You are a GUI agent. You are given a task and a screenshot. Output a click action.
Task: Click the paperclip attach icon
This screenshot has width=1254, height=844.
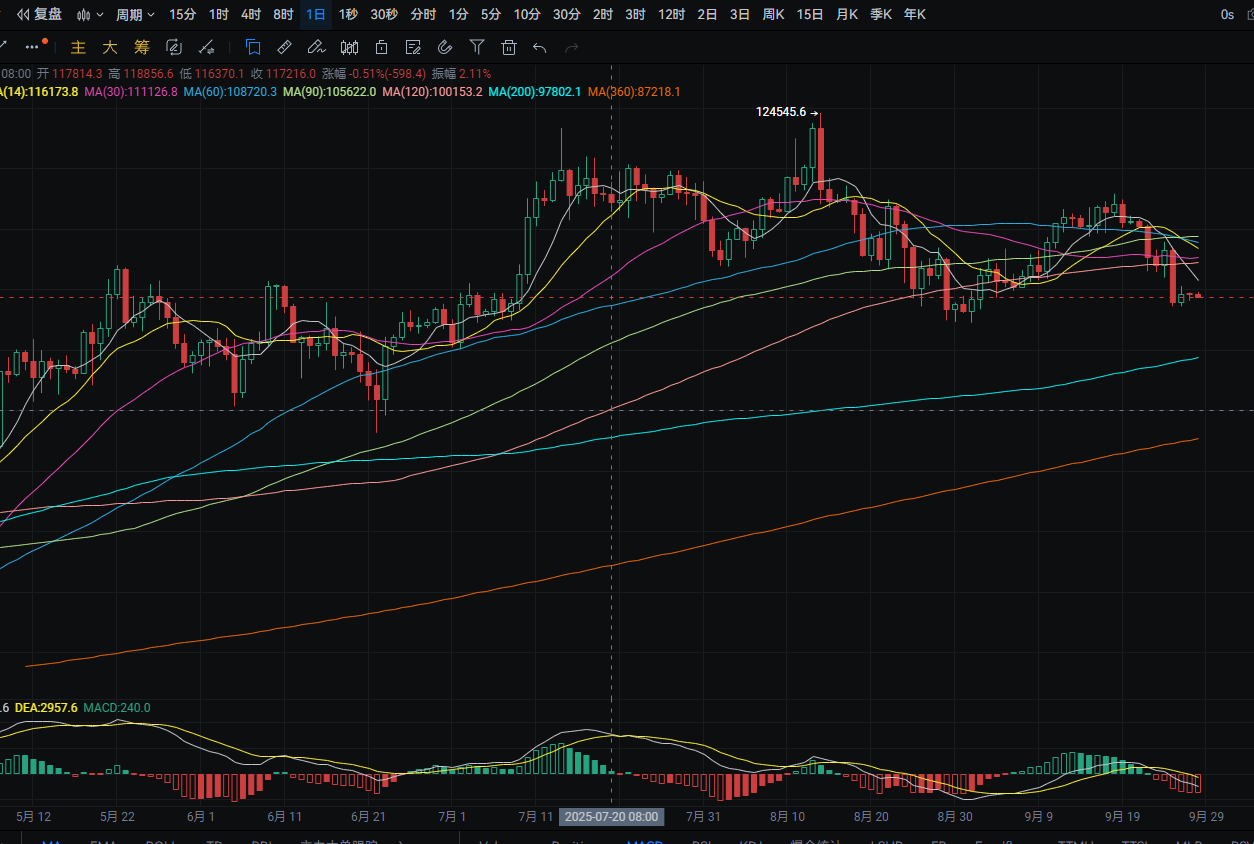(445, 47)
